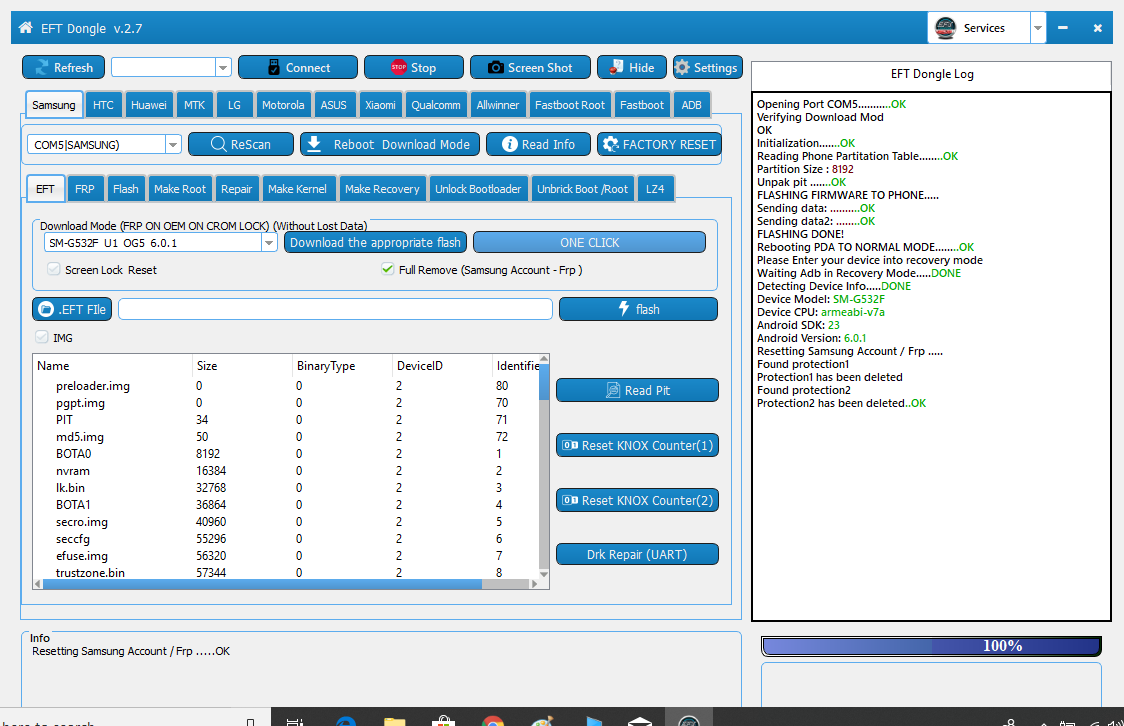Open the Unlock Bootloader sub-tab
The width and height of the screenshot is (1124, 726).
click(478, 188)
